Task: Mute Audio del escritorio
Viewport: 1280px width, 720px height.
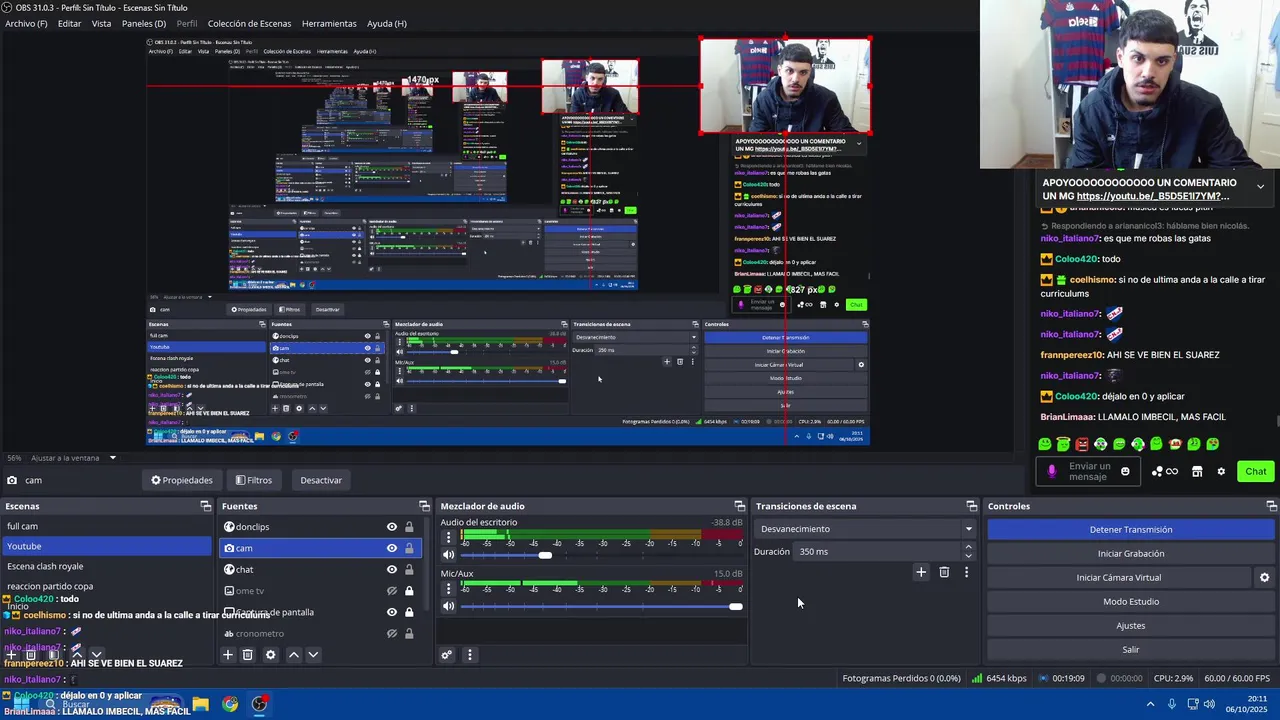Action: point(448,555)
